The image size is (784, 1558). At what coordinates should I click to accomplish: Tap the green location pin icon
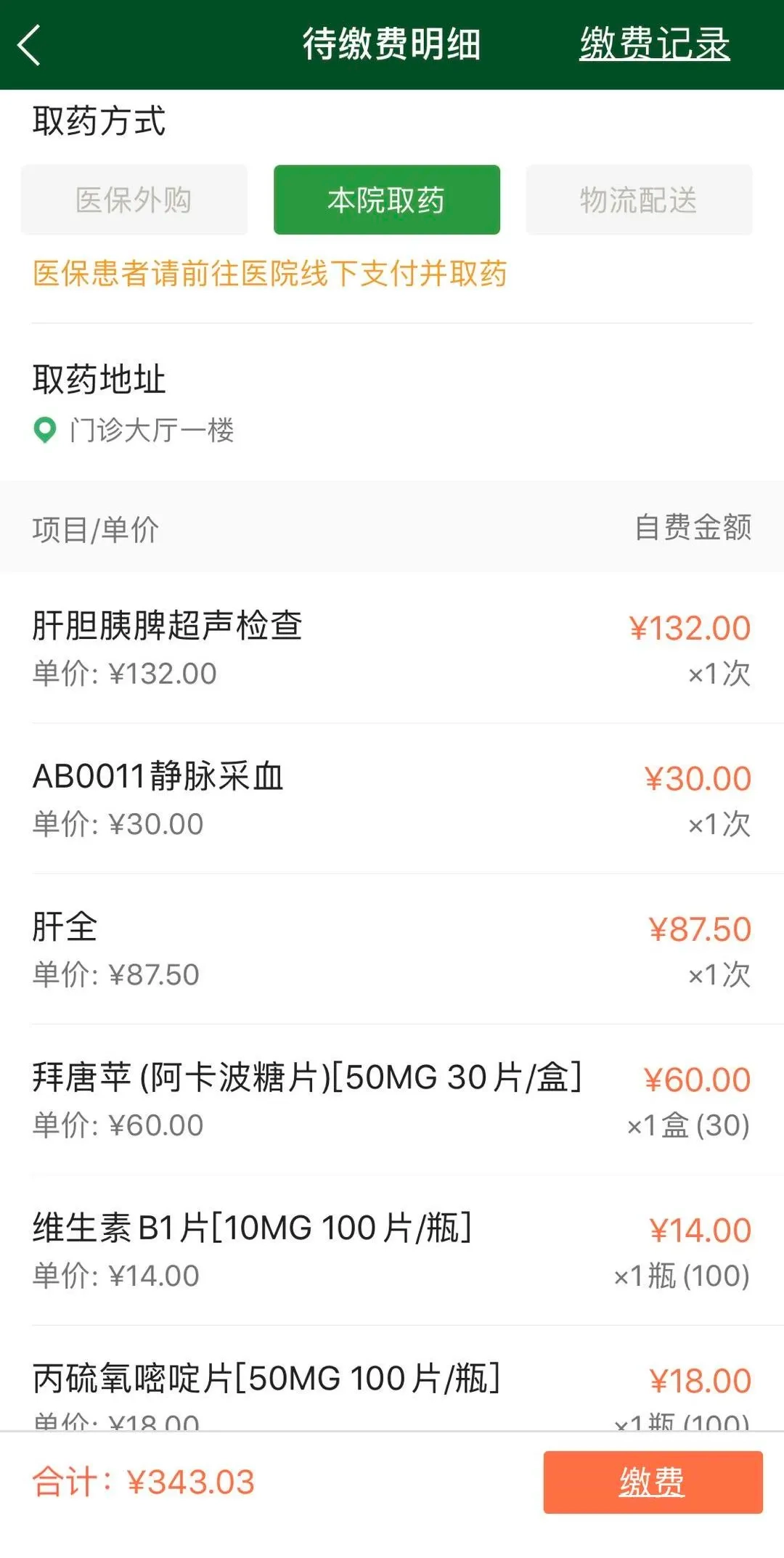pyautogui.click(x=45, y=430)
